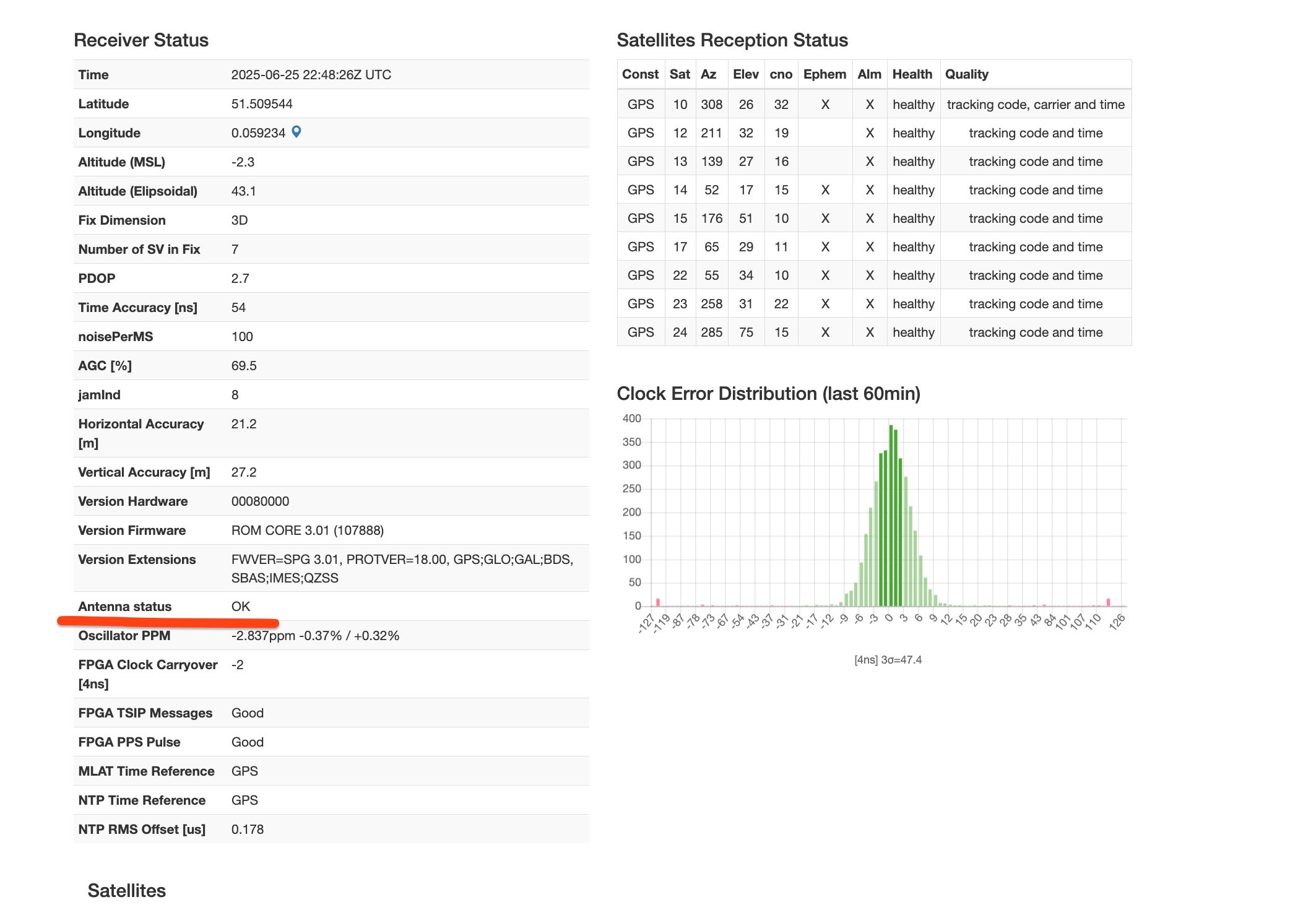The height and width of the screenshot is (910, 1316).
Task: Click the Satellites Reception Status heading
Action: pyautogui.click(x=732, y=40)
